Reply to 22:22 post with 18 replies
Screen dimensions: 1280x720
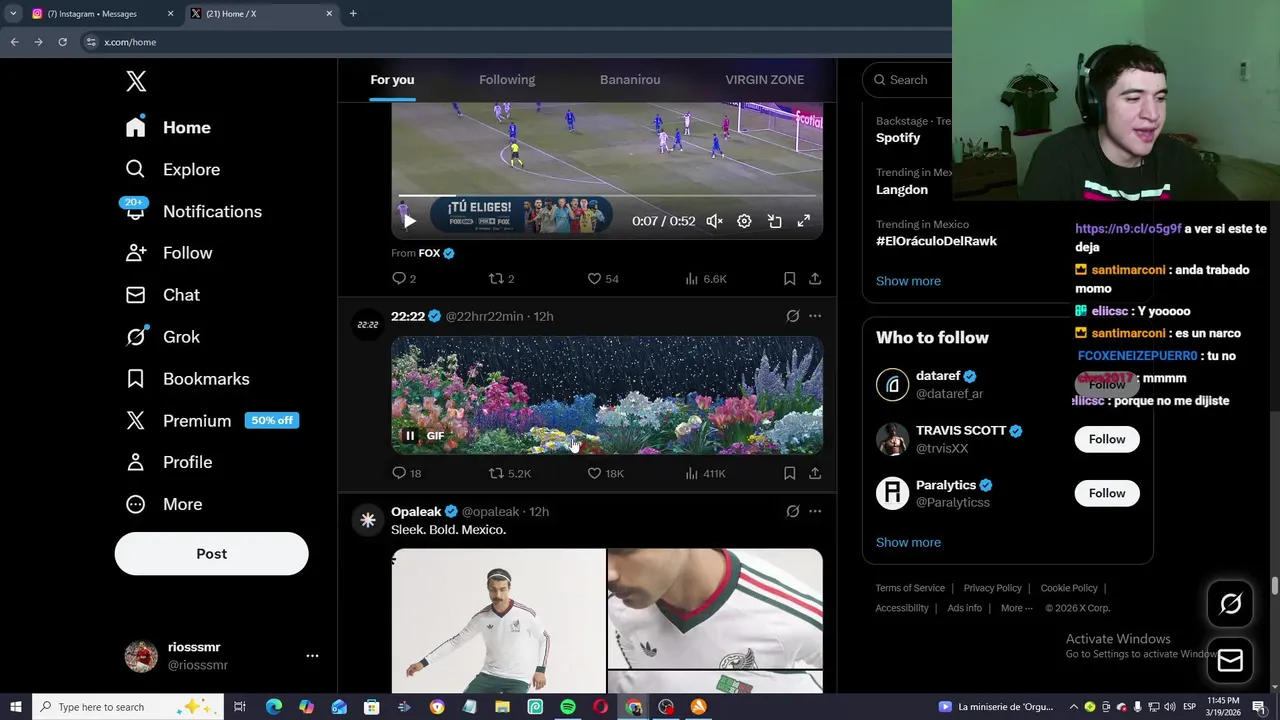[406, 474]
